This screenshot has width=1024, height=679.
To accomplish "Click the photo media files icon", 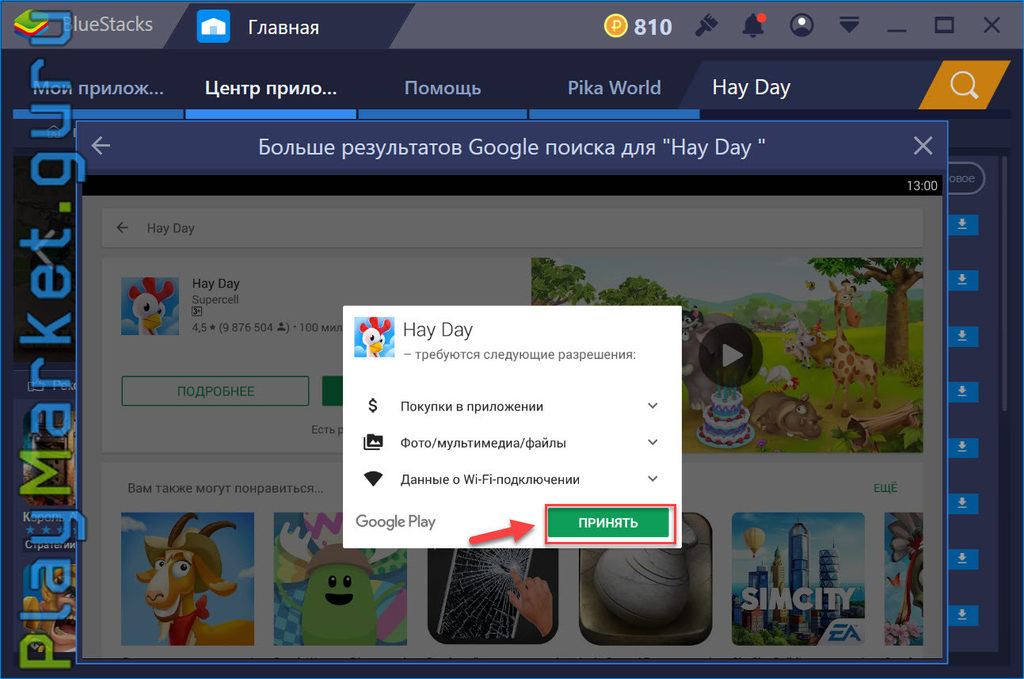I will point(373,442).
